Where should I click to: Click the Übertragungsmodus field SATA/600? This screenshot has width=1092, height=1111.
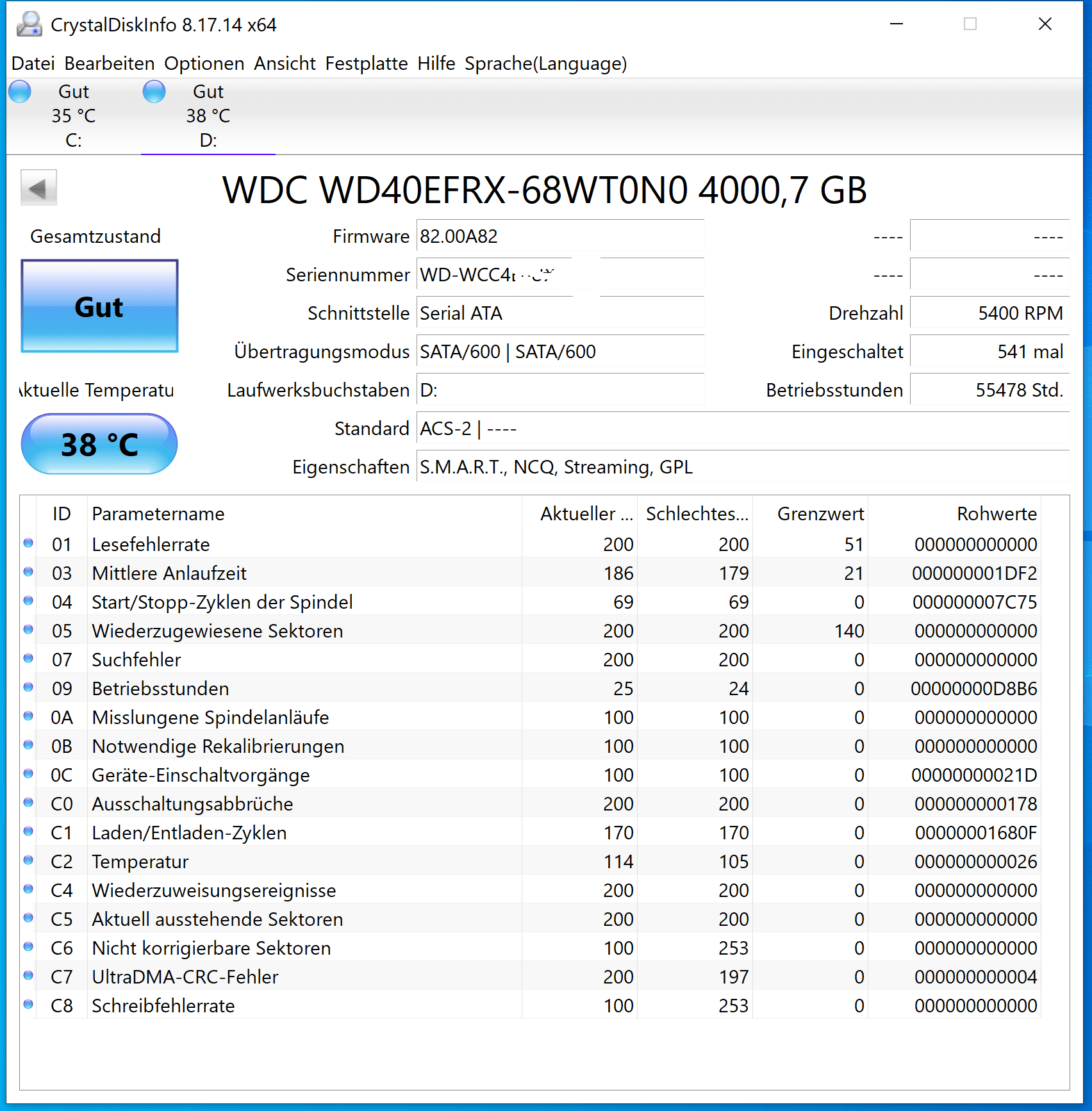click(x=561, y=352)
